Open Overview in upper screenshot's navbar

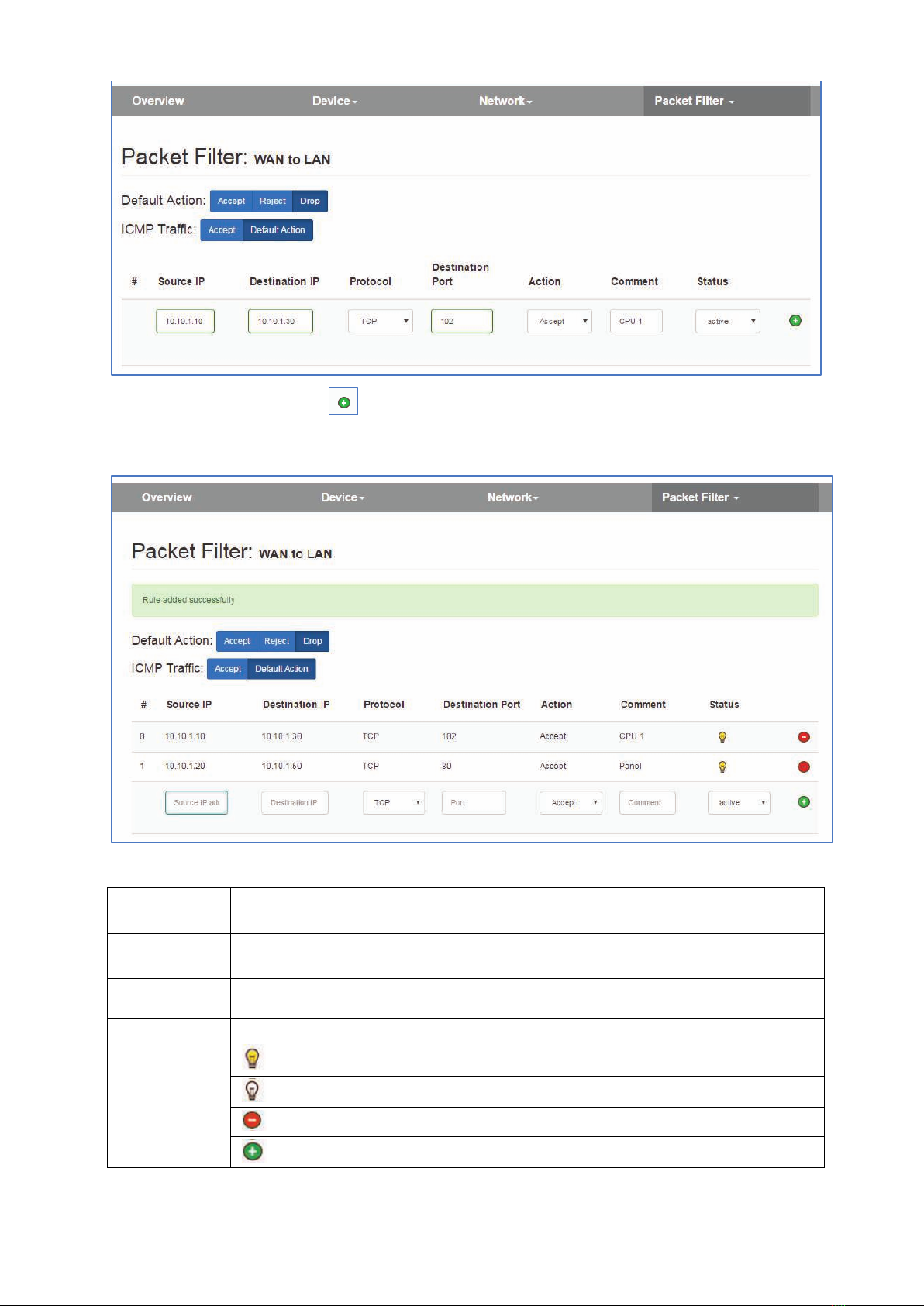point(158,101)
